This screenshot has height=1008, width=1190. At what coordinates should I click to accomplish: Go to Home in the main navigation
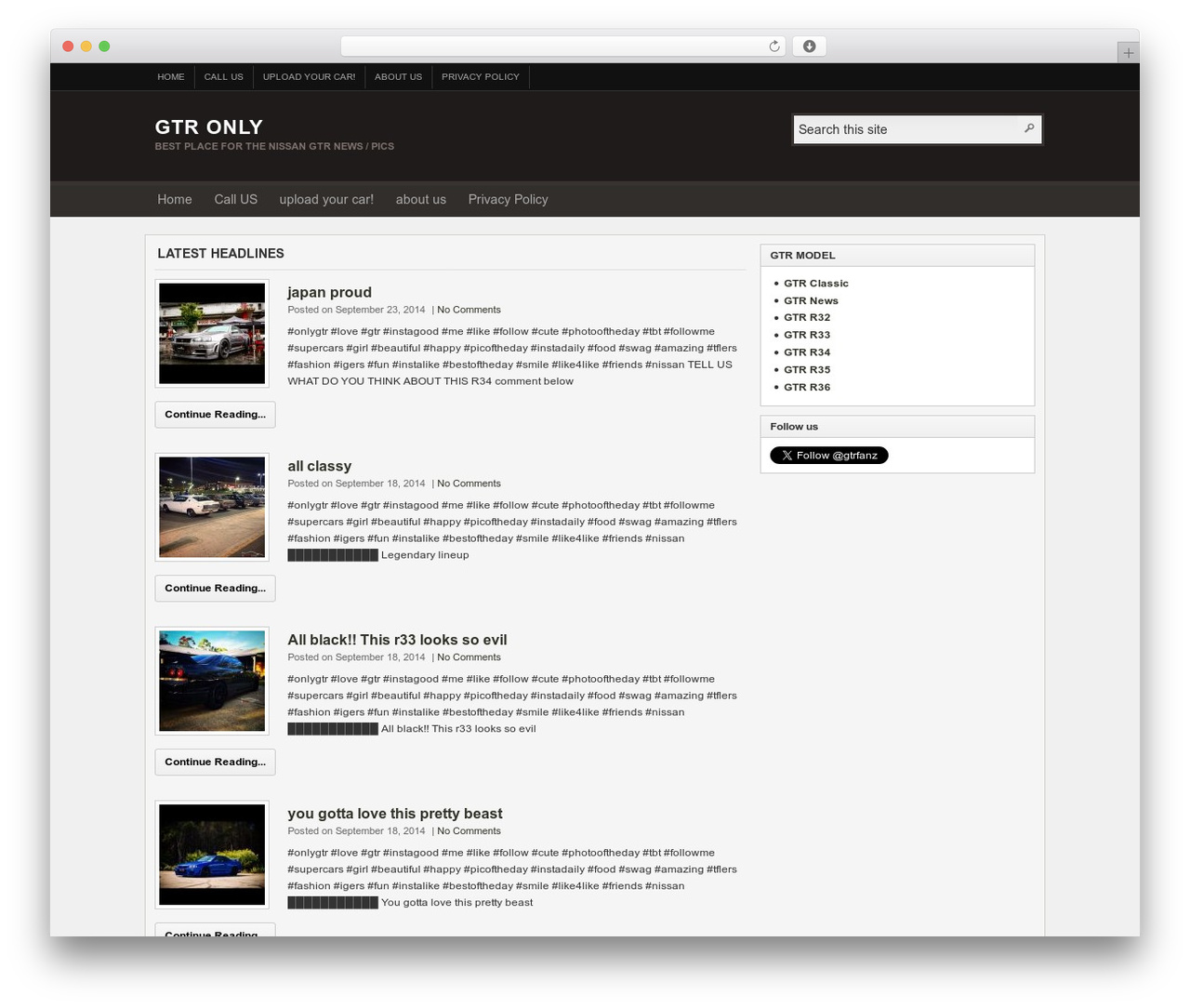[175, 199]
